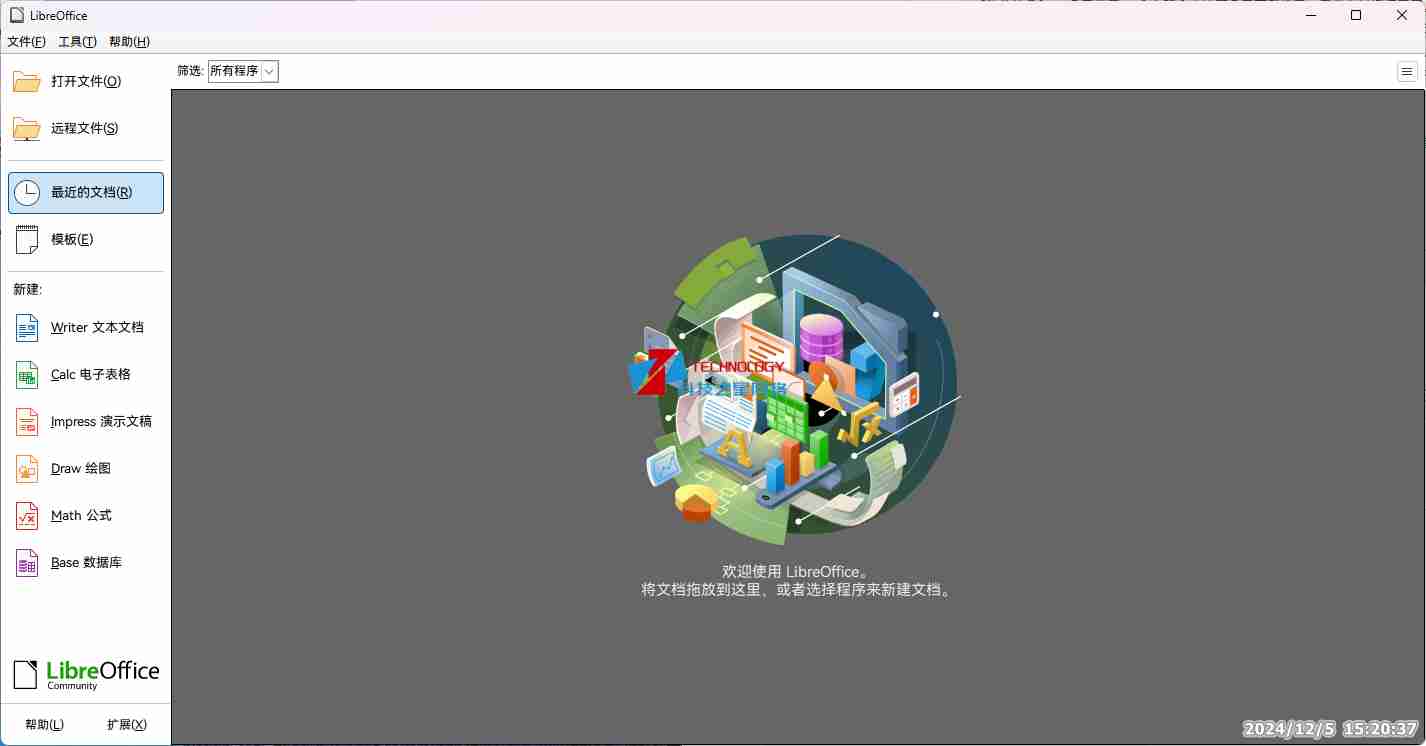
Task: Click the Writer text document icon
Action: tap(27, 328)
